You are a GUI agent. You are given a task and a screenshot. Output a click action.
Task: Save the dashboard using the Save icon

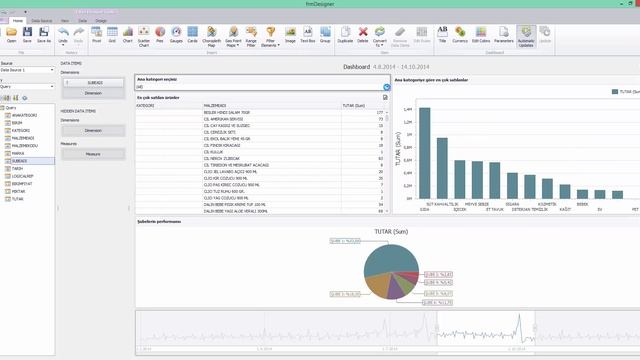27,34
